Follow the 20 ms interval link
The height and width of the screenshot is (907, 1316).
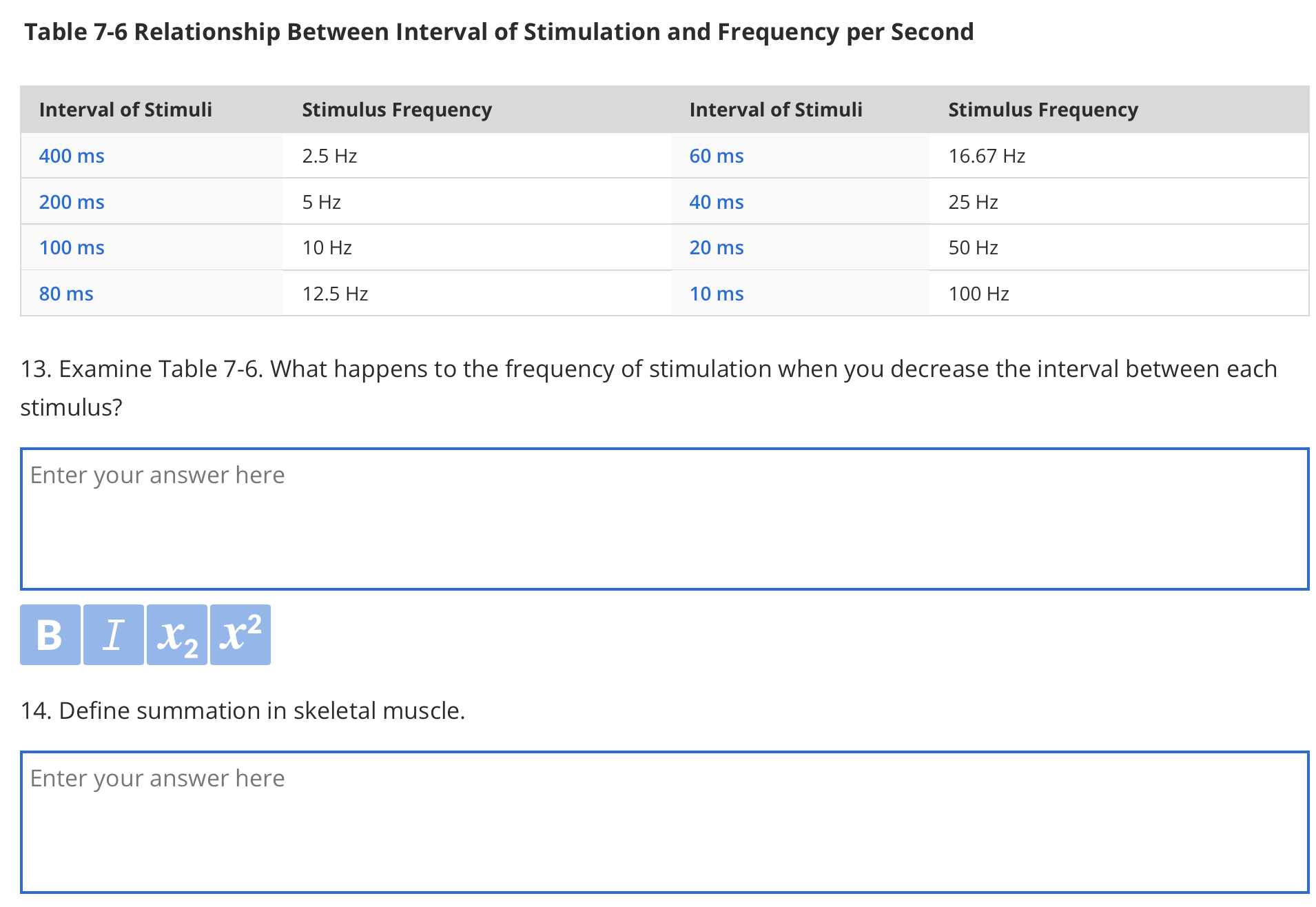tap(717, 247)
